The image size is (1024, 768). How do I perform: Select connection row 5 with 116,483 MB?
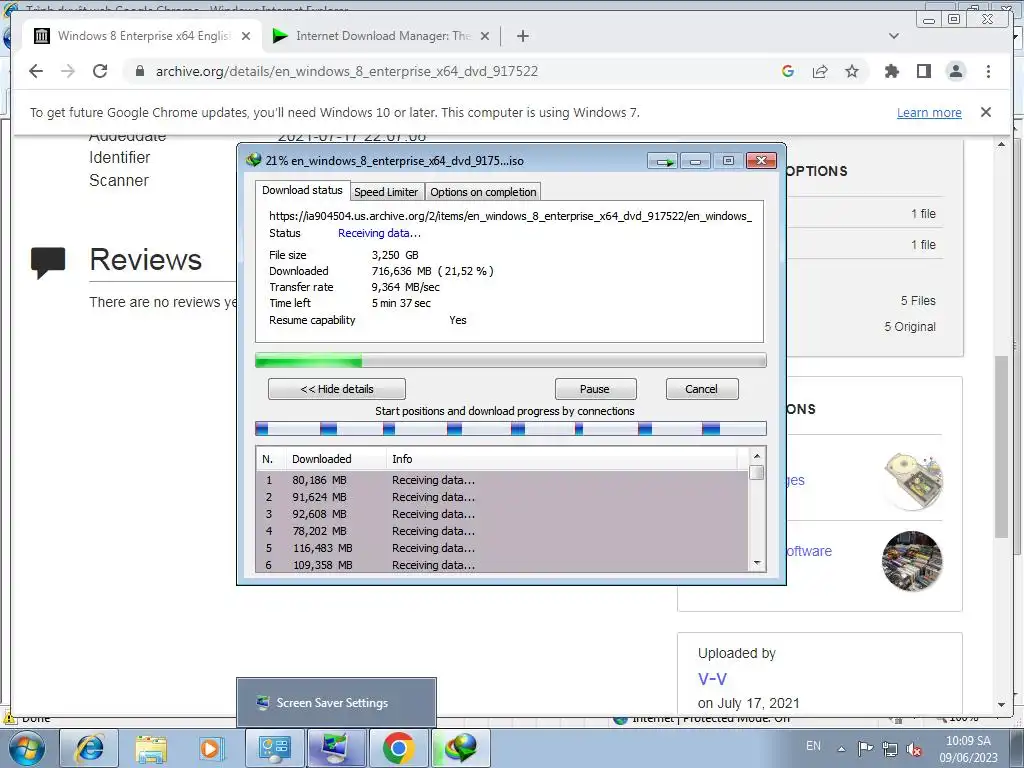pyautogui.click(x=502, y=548)
